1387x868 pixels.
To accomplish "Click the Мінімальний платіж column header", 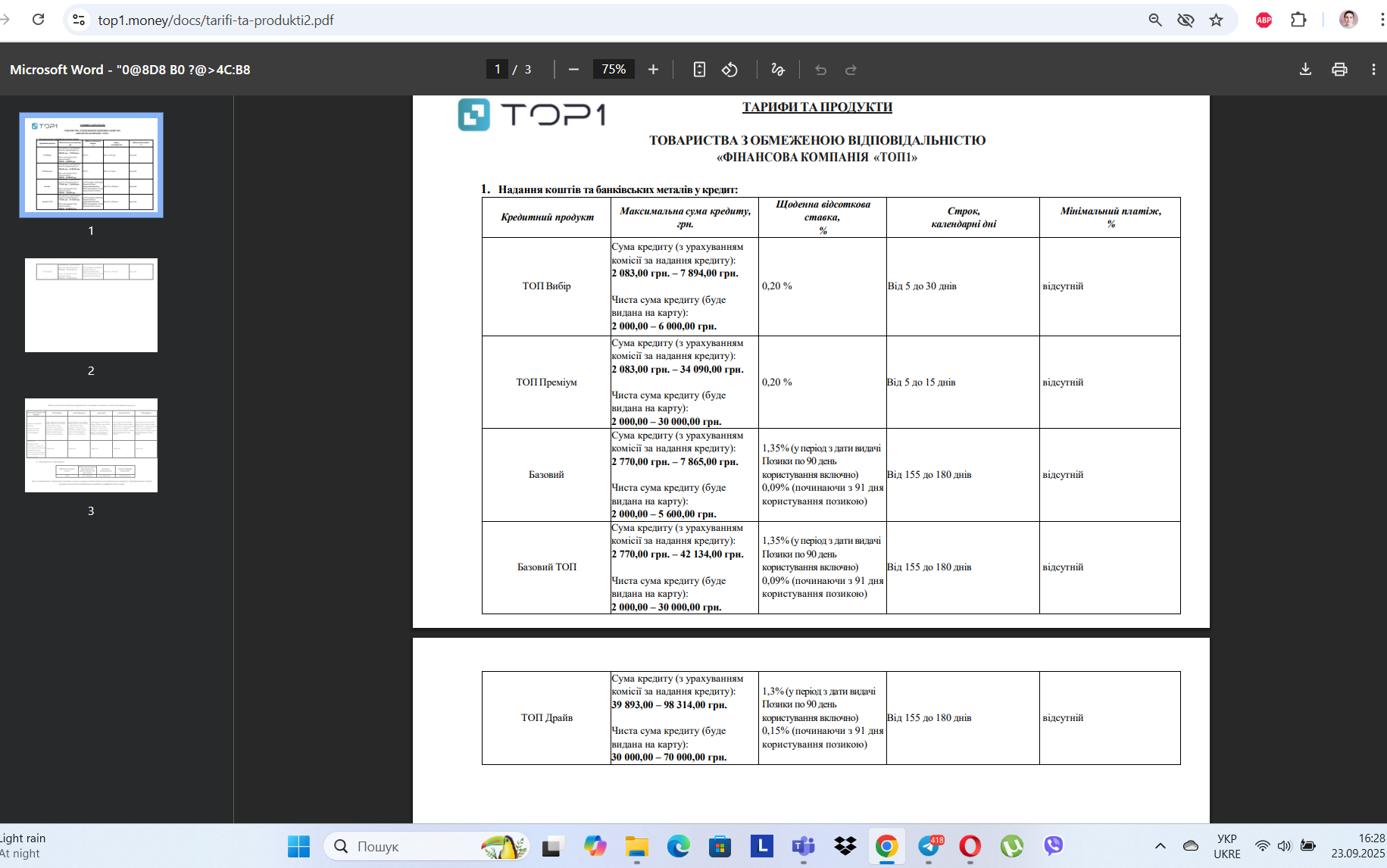I will coord(1111,217).
